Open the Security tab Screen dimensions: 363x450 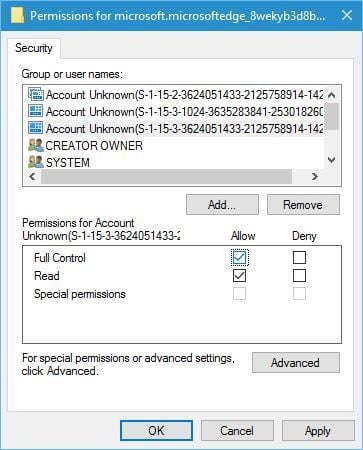(x=34, y=48)
